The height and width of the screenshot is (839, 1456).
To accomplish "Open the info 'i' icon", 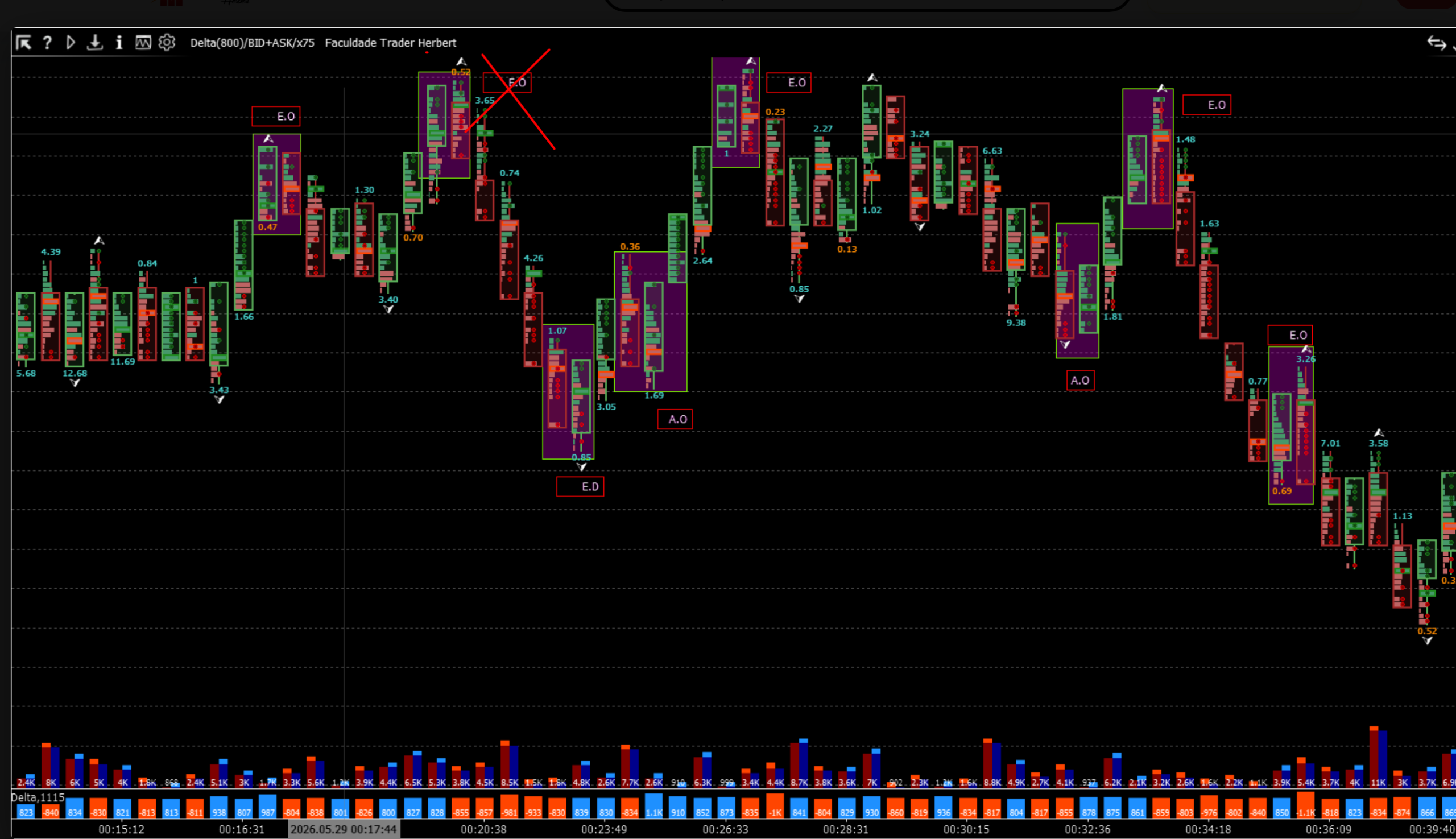I will (119, 43).
